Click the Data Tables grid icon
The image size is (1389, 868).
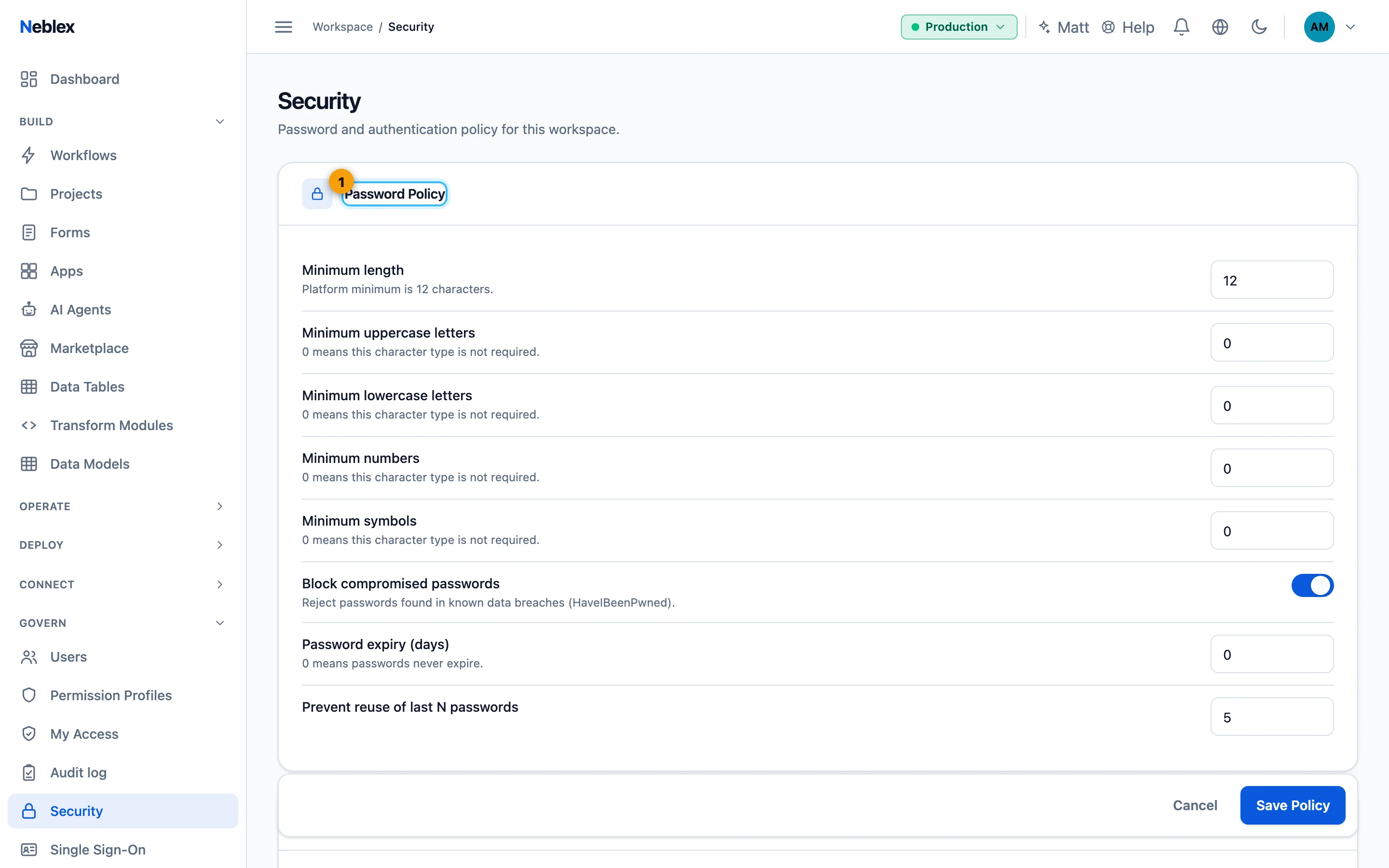click(29, 387)
